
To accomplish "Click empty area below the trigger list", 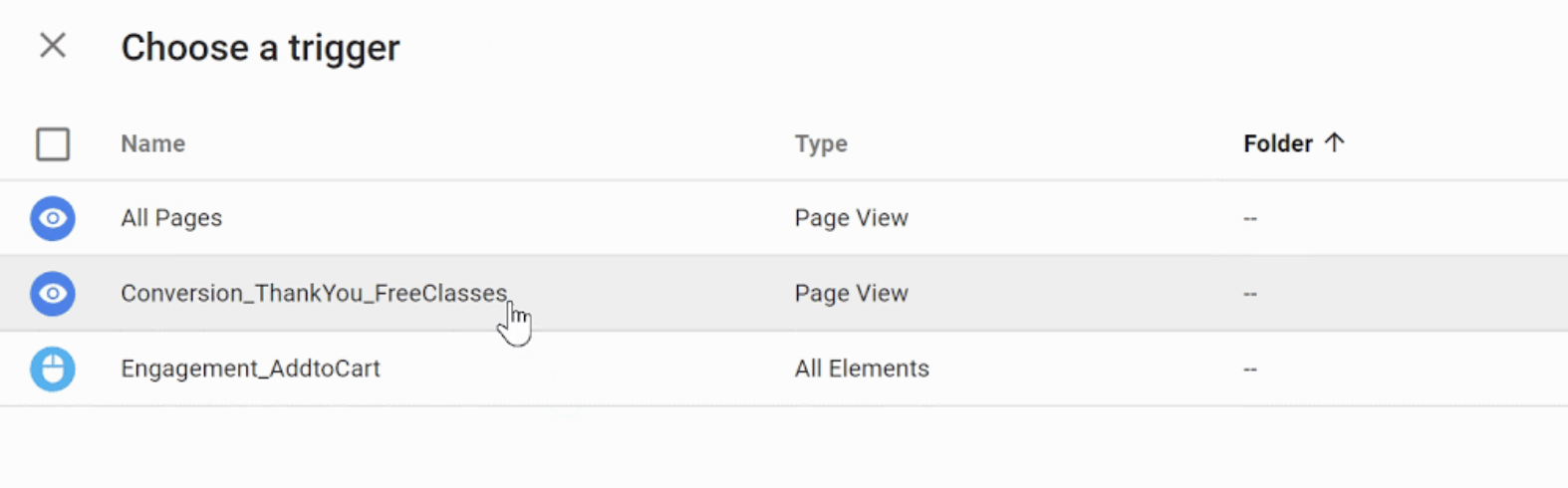I will pyautogui.click(x=783, y=448).
